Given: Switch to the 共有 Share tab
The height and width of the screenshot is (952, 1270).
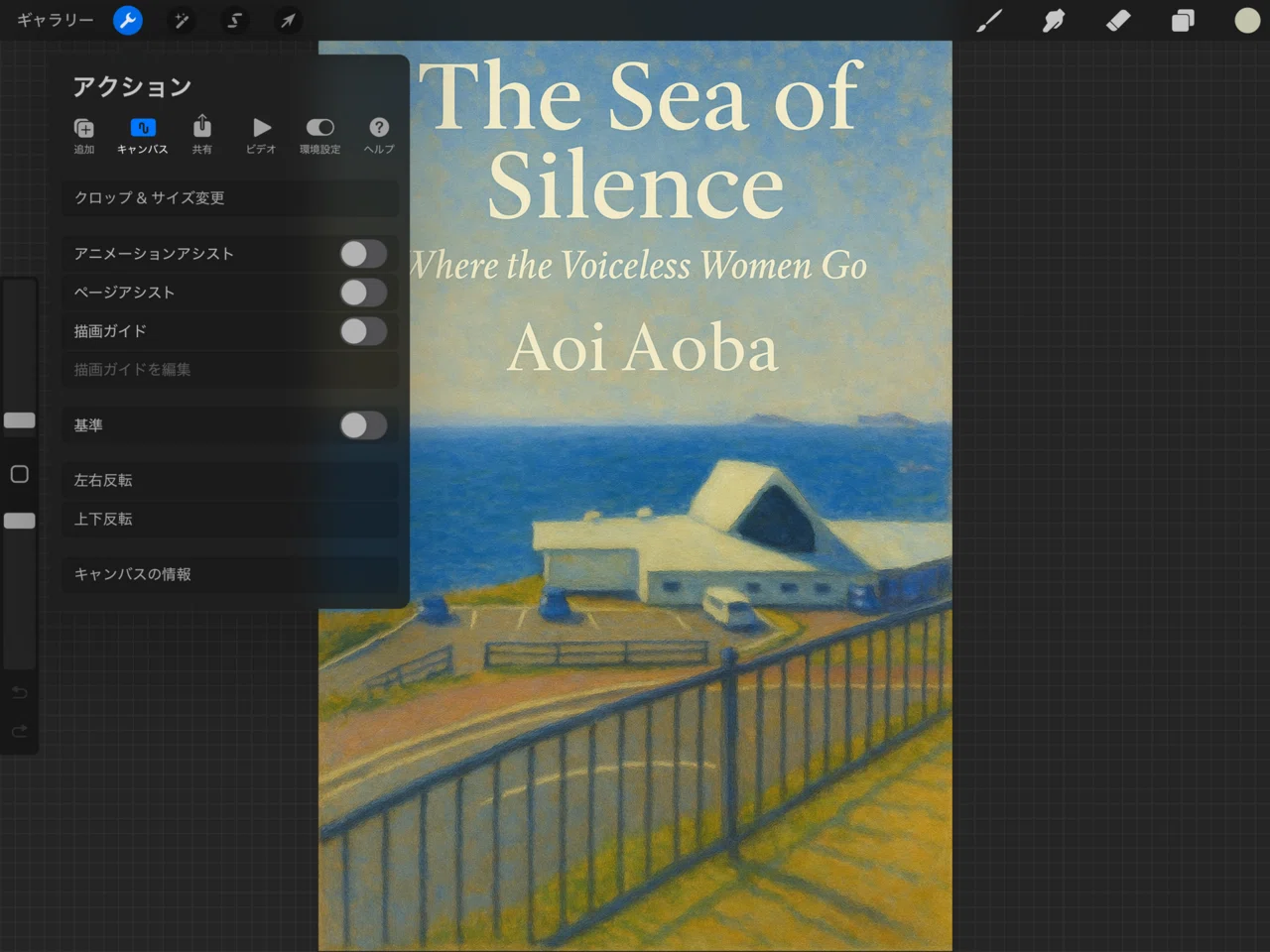Looking at the screenshot, I should click(201, 136).
